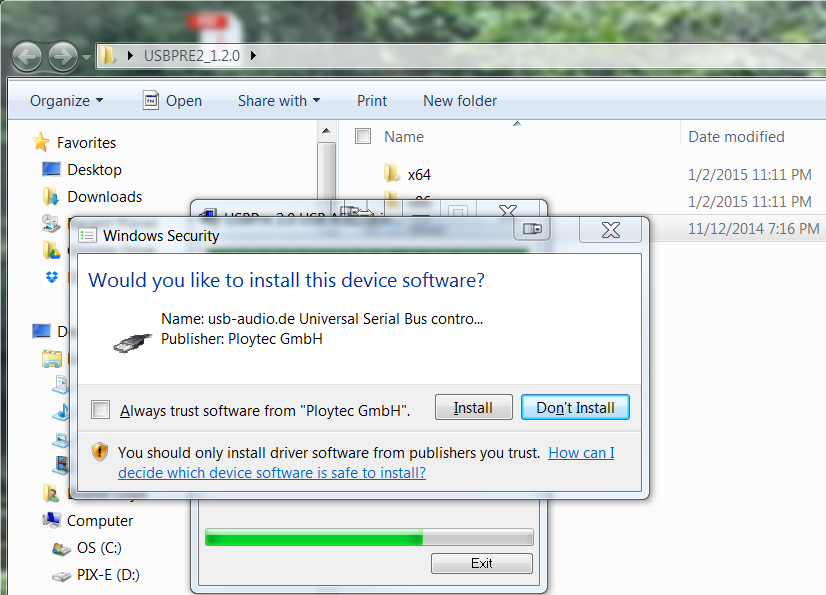Select OS (C:) drive
The width and height of the screenshot is (826, 595).
[x=99, y=548]
